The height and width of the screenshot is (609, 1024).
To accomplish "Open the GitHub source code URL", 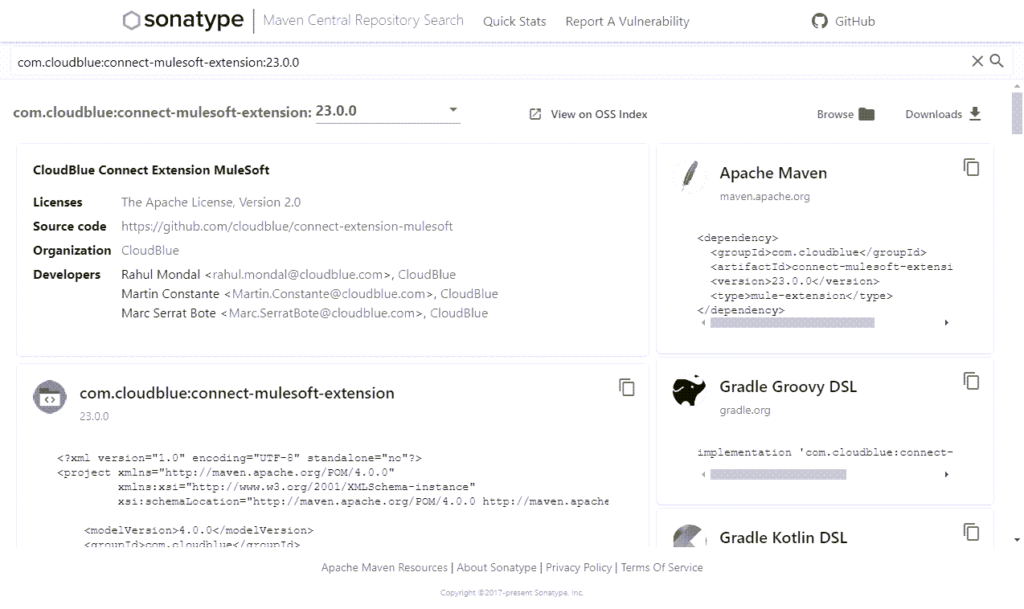I will click(287, 226).
